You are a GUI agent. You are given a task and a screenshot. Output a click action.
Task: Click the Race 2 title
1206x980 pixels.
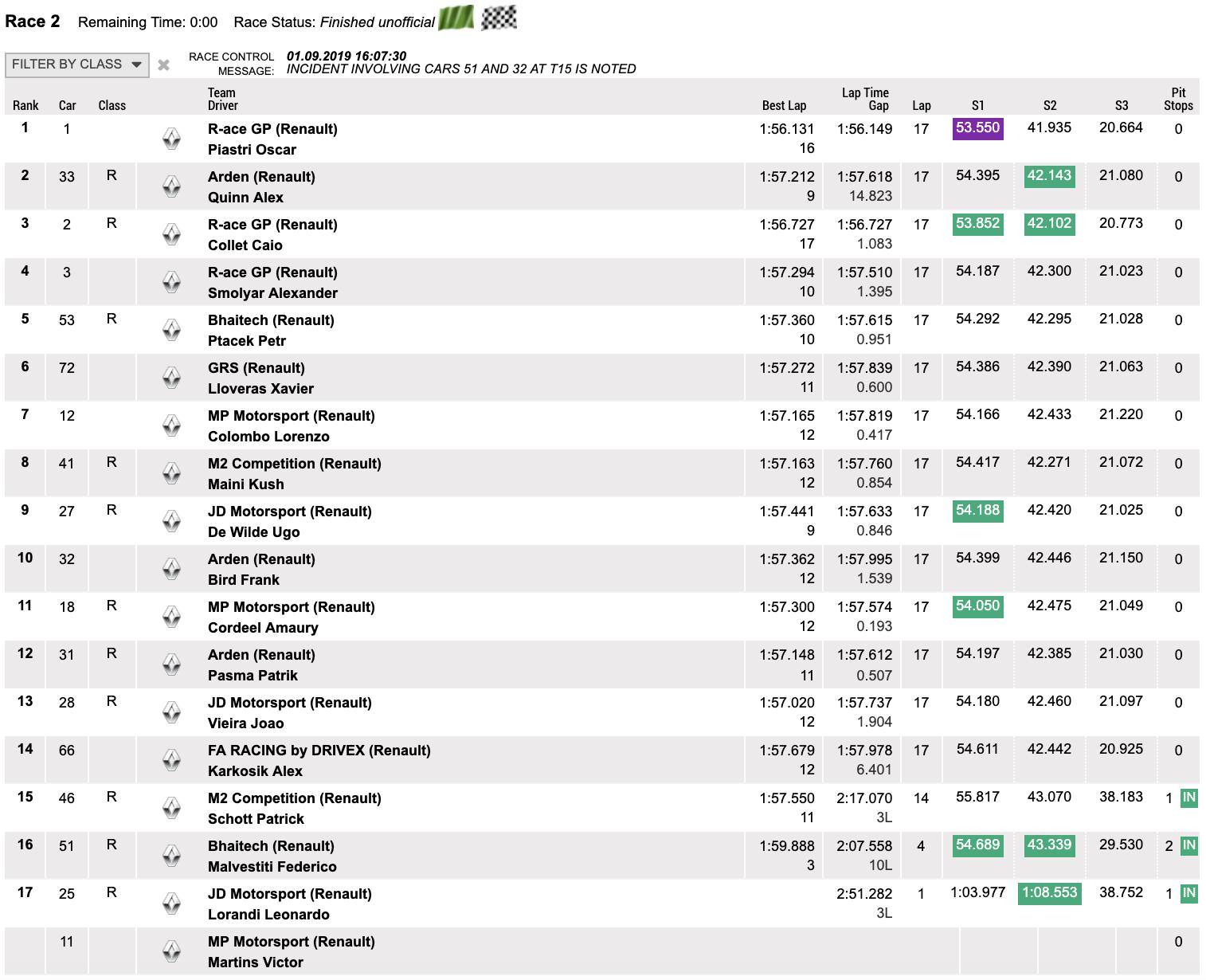pyautogui.click(x=33, y=22)
